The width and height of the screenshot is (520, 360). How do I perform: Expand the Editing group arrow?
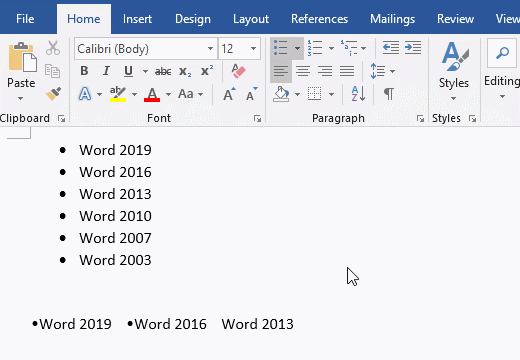[502, 97]
